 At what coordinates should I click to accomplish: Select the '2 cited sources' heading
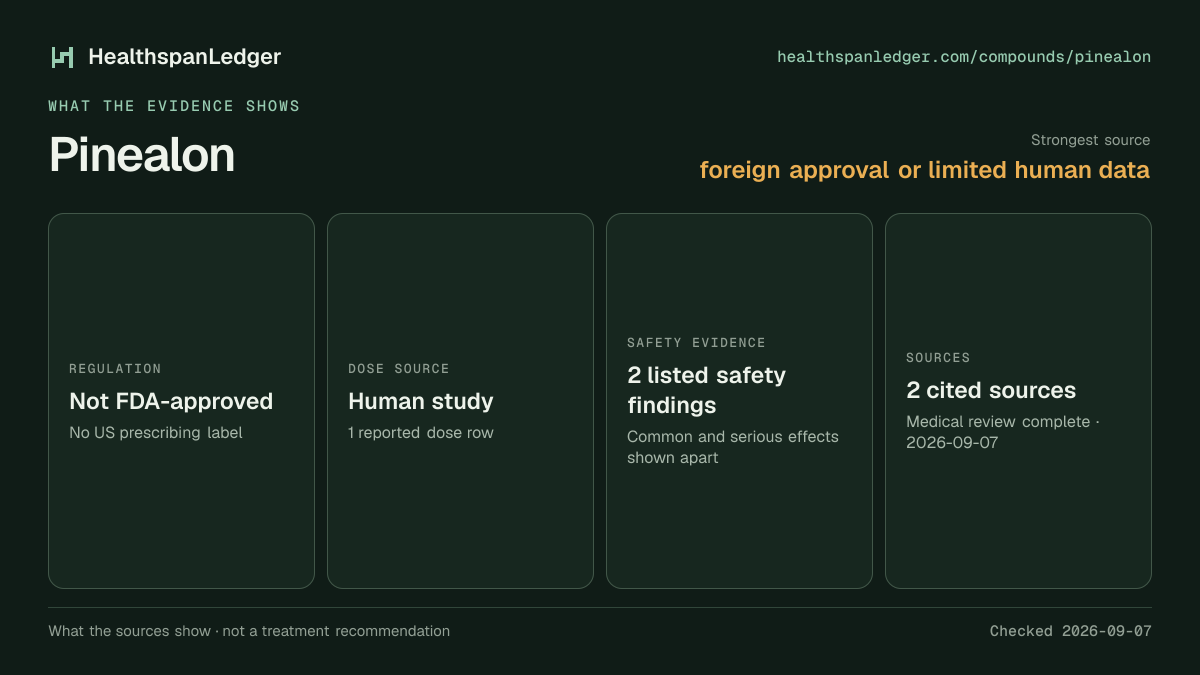pyautogui.click(x=991, y=390)
